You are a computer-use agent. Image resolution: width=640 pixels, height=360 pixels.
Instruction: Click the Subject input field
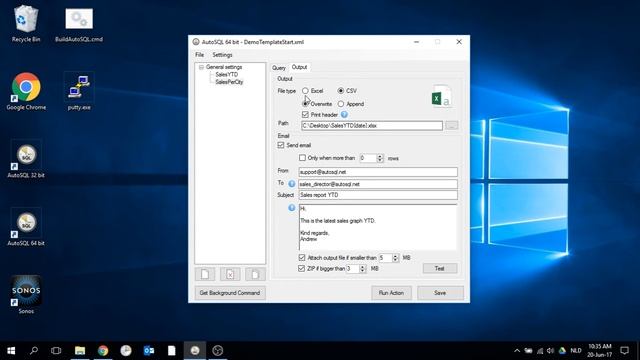(x=378, y=195)
